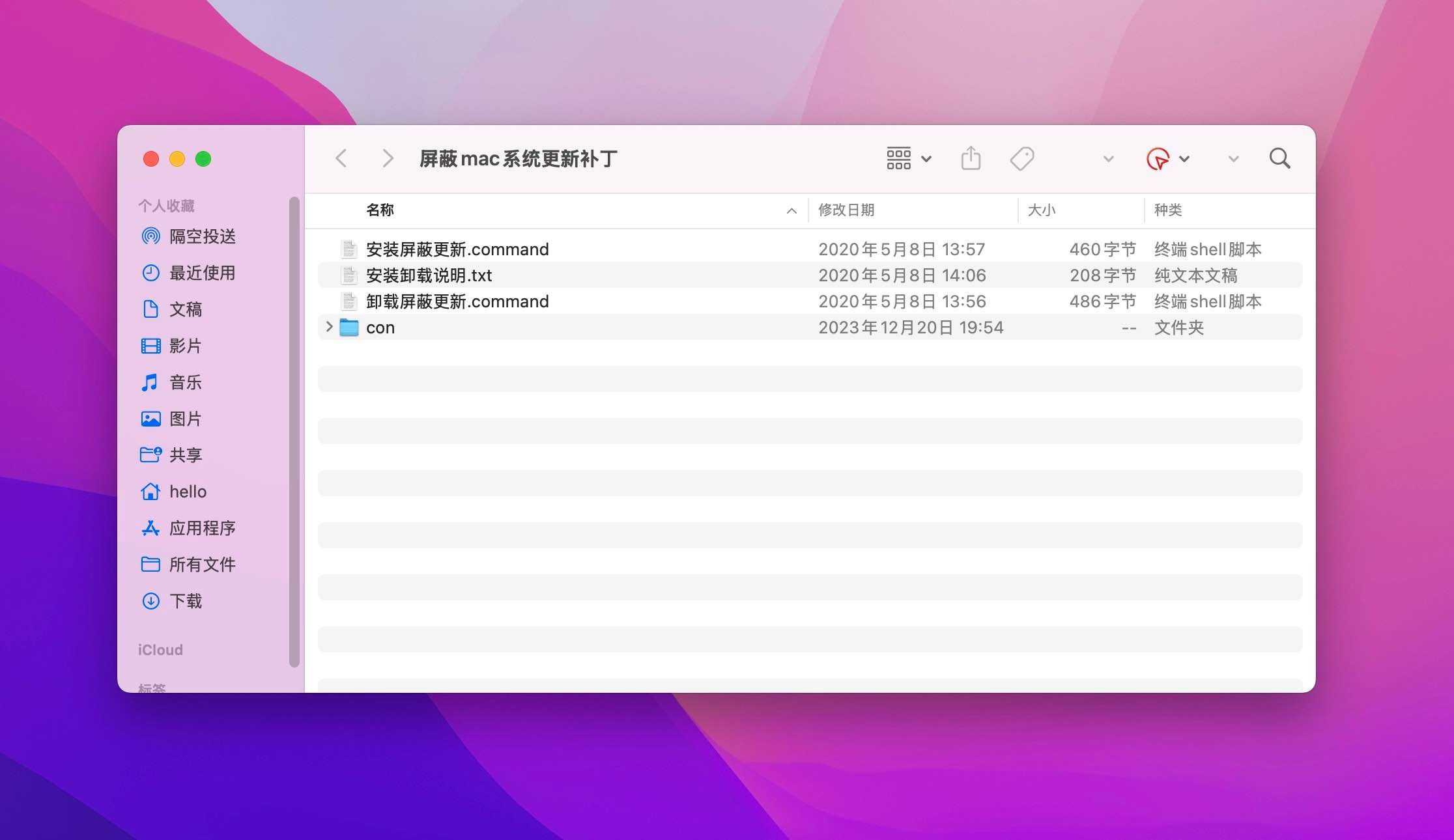The image size is (1454, 840).
Task: Select the 音乐 sidebar item
Action: pyautogui.click(x=185, y=382)
